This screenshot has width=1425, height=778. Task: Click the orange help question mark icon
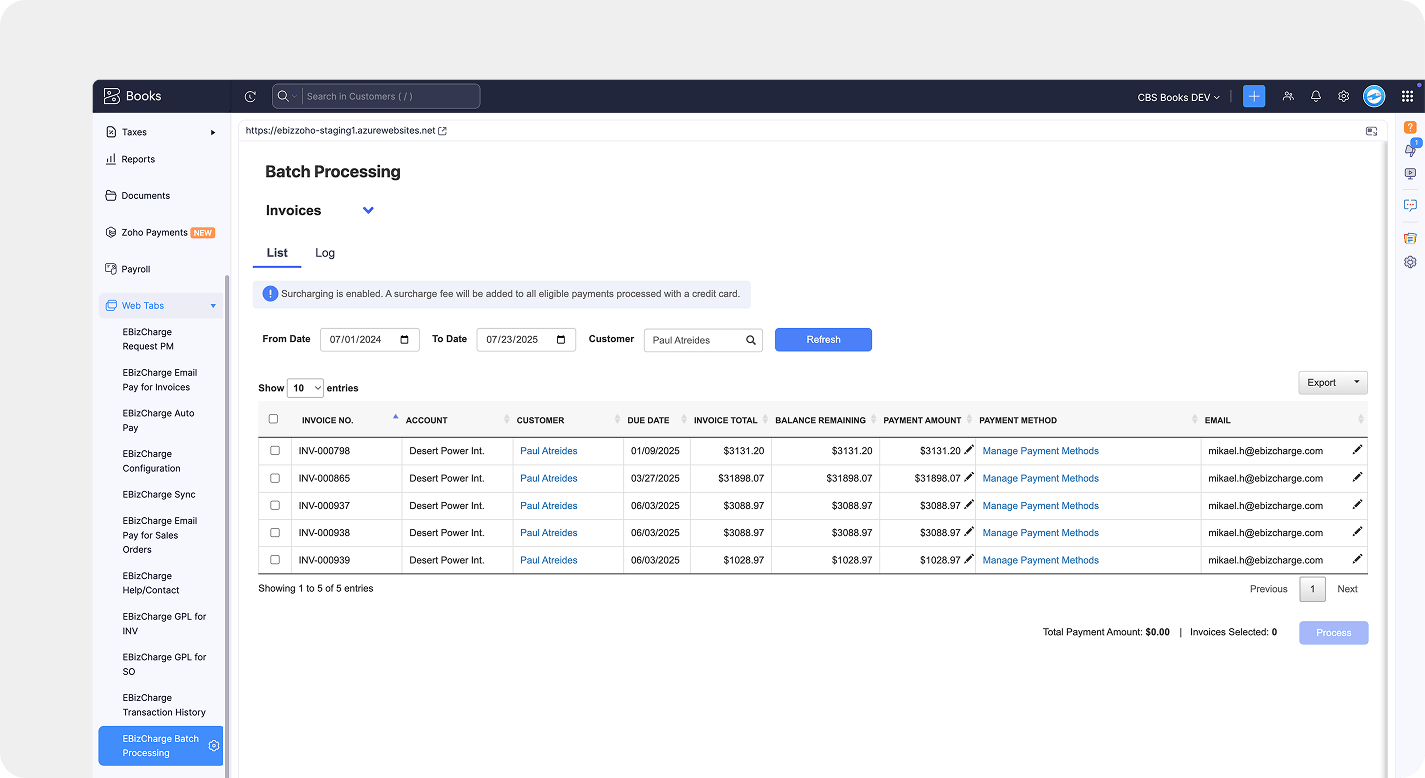click(x=1410, y=127)
